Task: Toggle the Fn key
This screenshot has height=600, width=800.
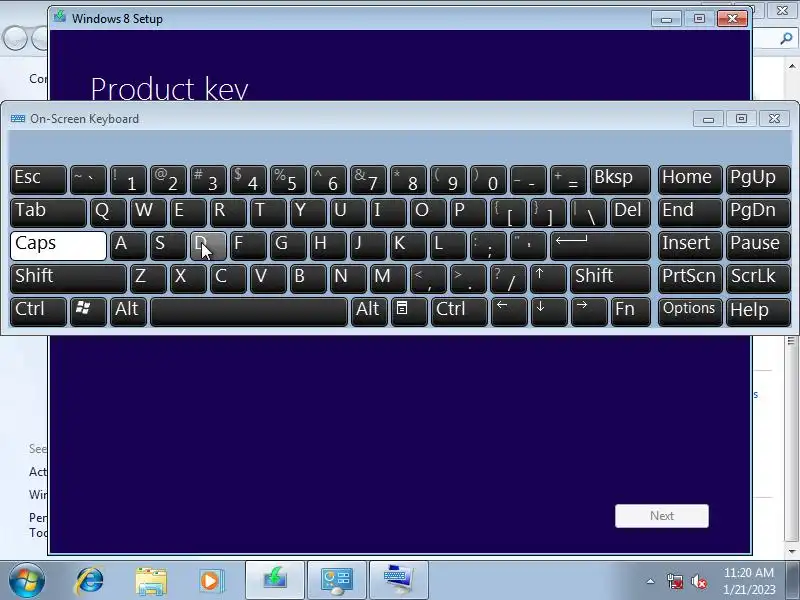Action: (x=631, y=311)
